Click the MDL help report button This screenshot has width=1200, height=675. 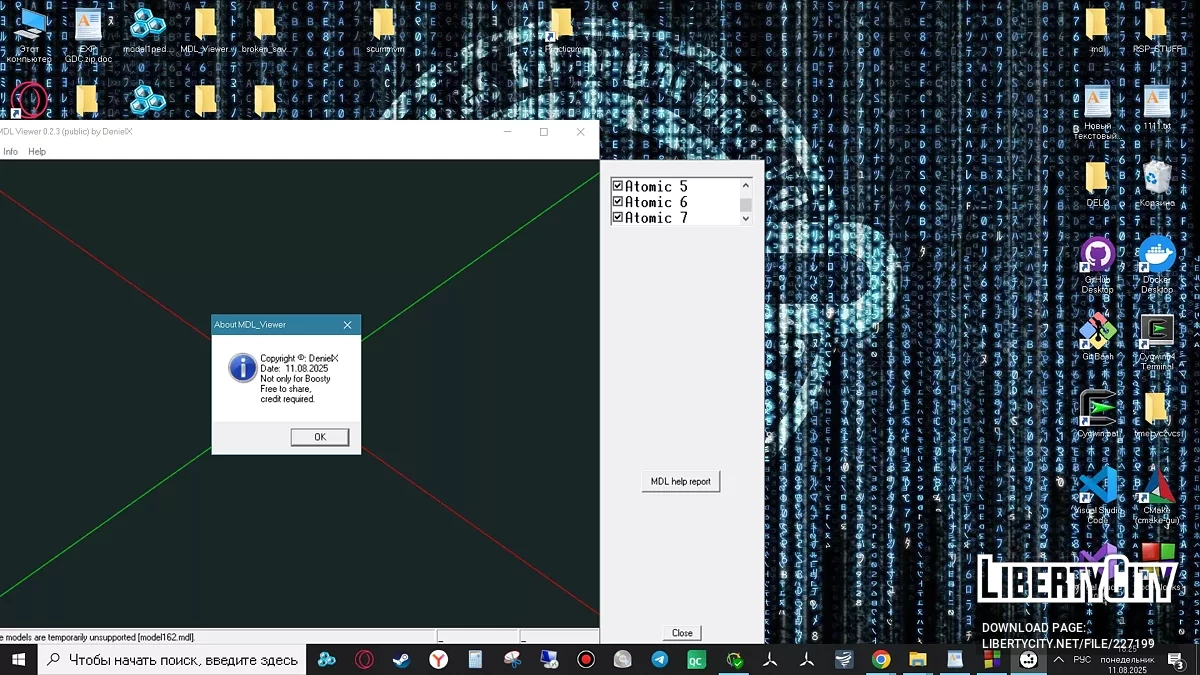point(680,482)
